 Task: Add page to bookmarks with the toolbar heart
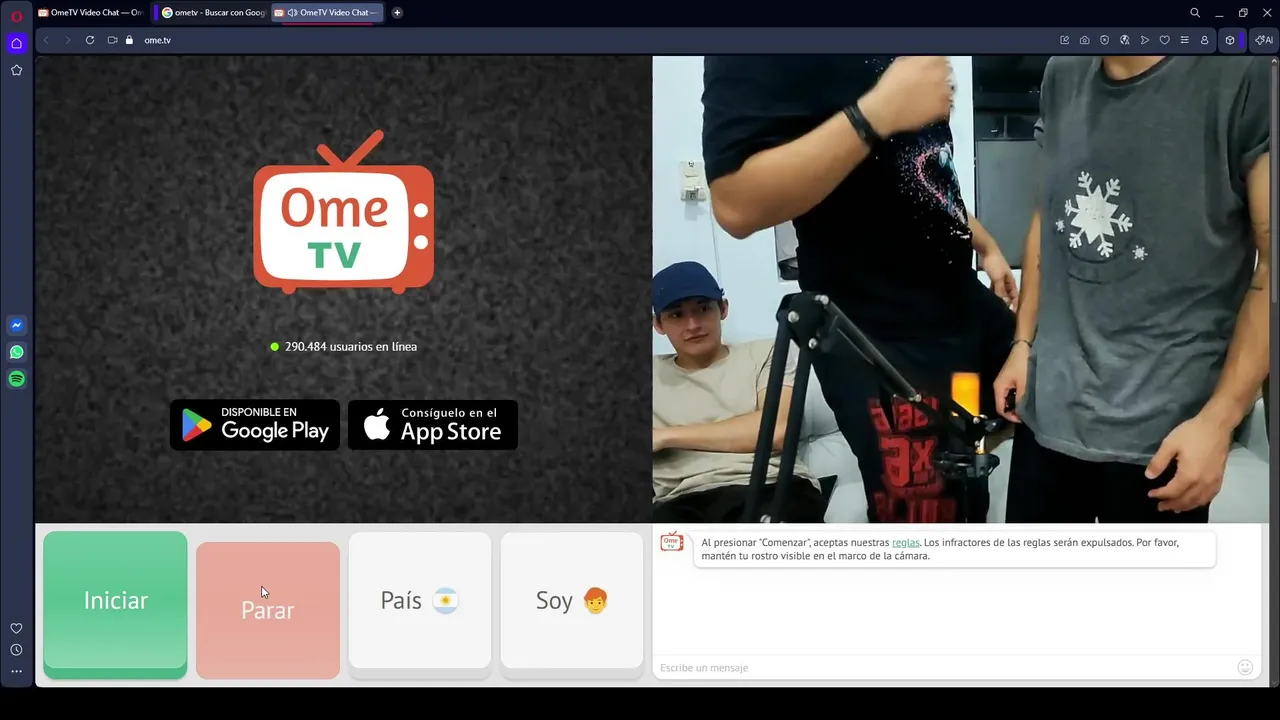pos(1165,40)
